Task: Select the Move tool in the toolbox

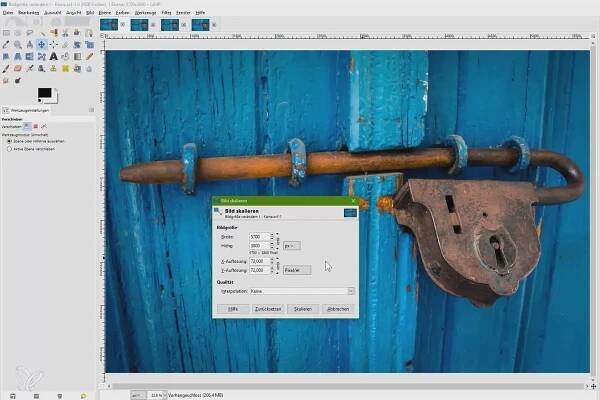Action: click(x=41, y=44)
